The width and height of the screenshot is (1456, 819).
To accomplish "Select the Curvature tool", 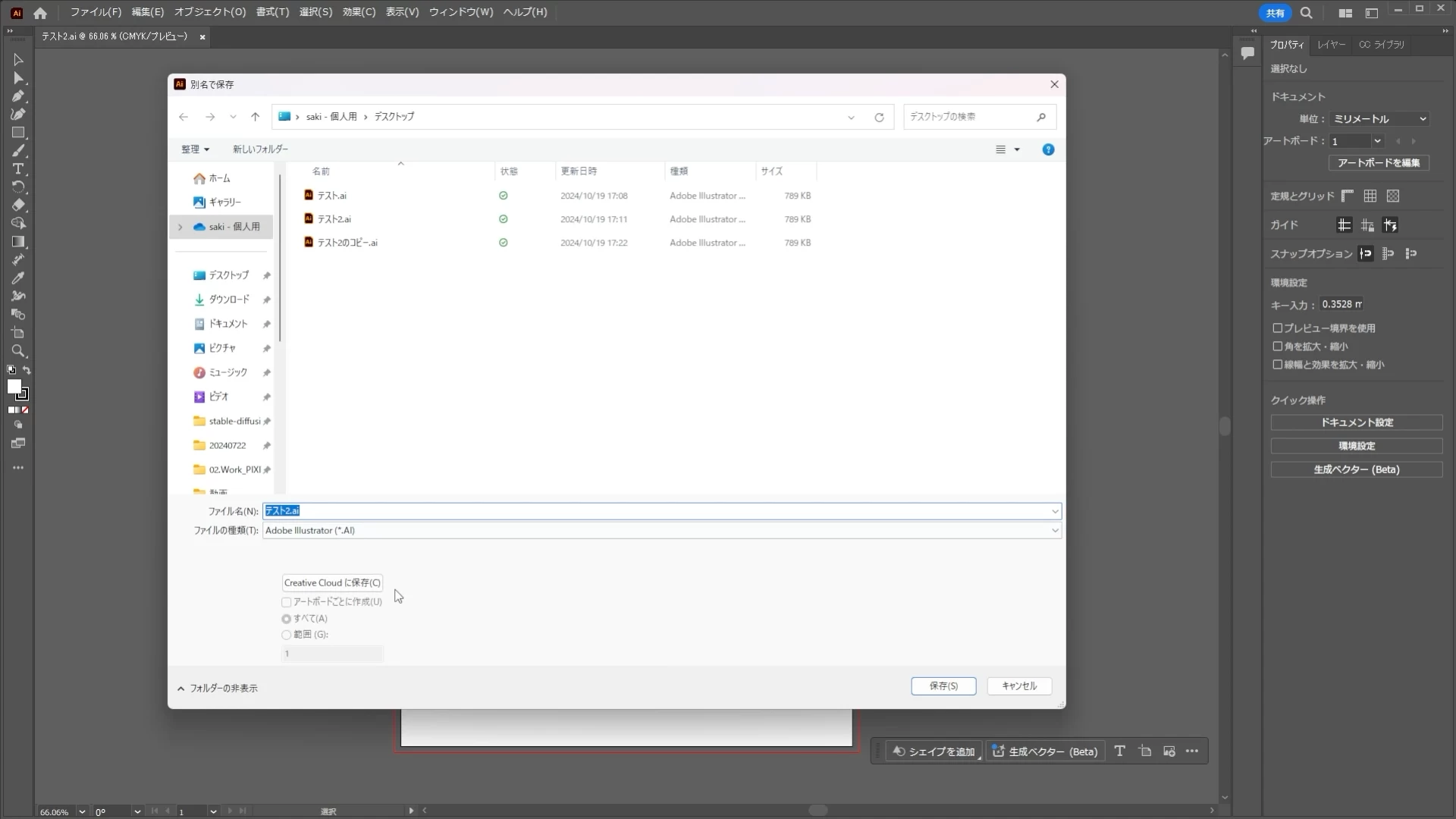I will coord(18,115).
